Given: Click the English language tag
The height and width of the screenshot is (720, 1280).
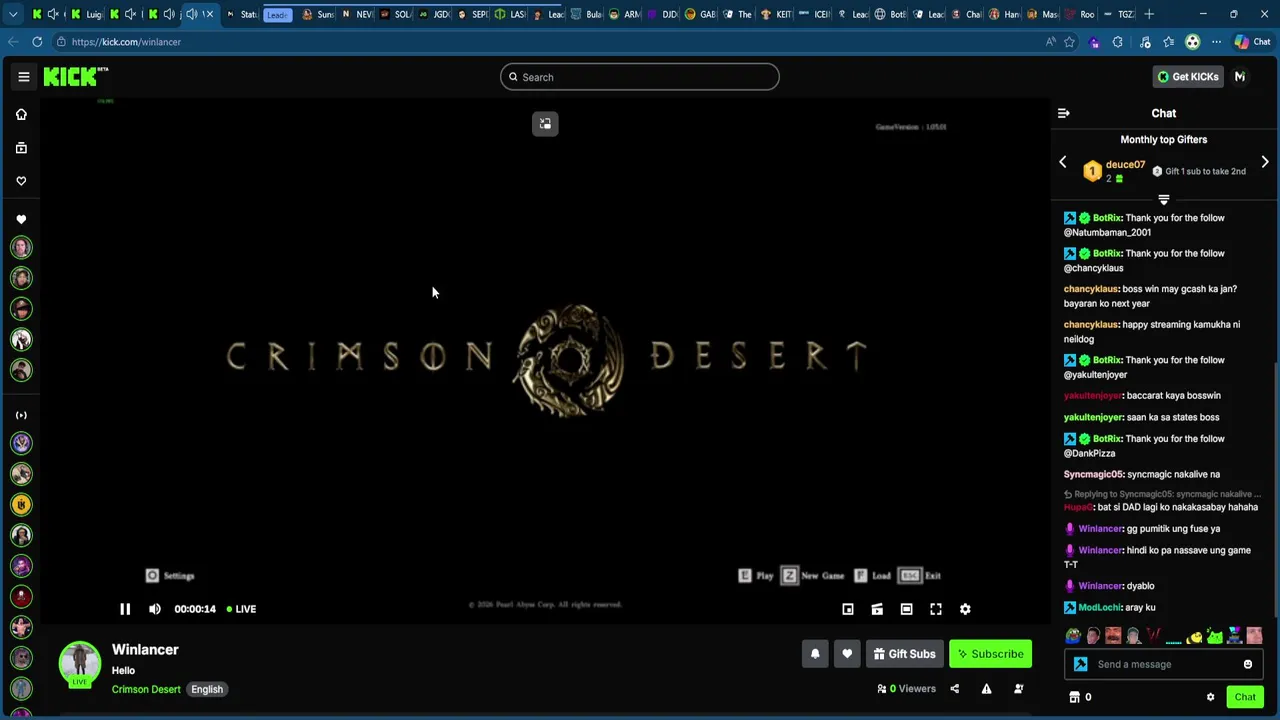Looking at the screenshot, I should 207,689.
